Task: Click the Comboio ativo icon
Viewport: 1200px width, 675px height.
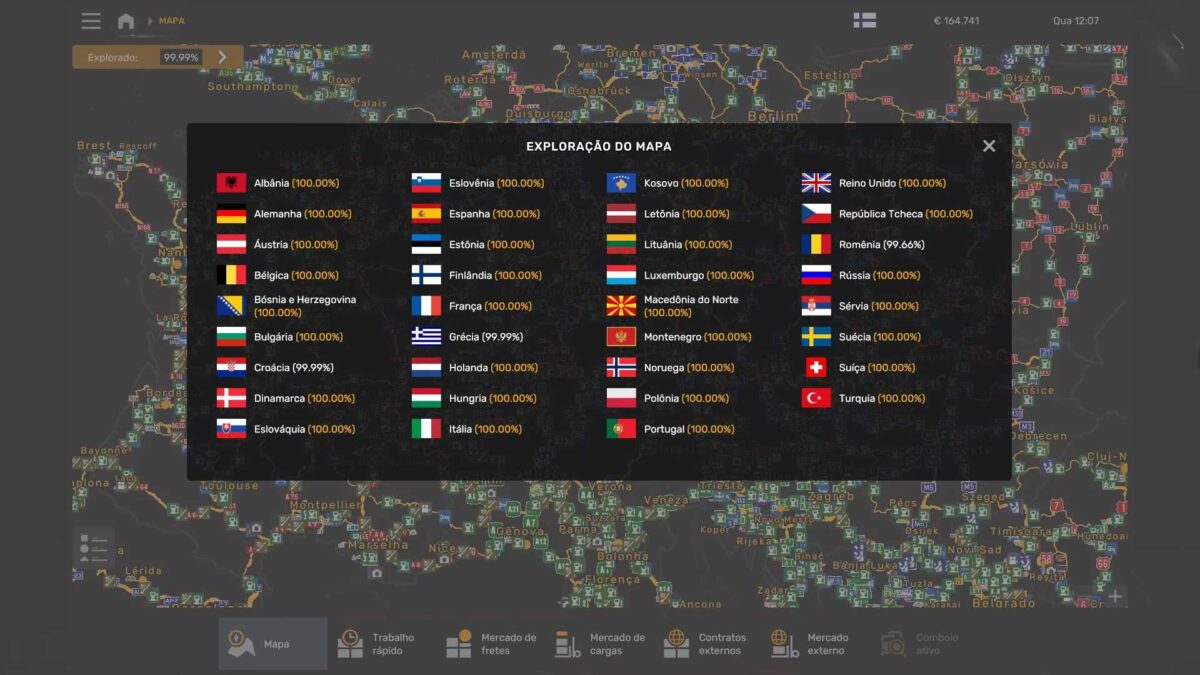Action: point(893,644)
